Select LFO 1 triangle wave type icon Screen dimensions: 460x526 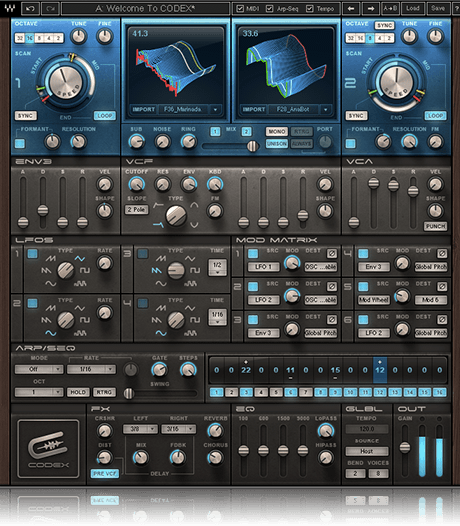click(80, 258)
